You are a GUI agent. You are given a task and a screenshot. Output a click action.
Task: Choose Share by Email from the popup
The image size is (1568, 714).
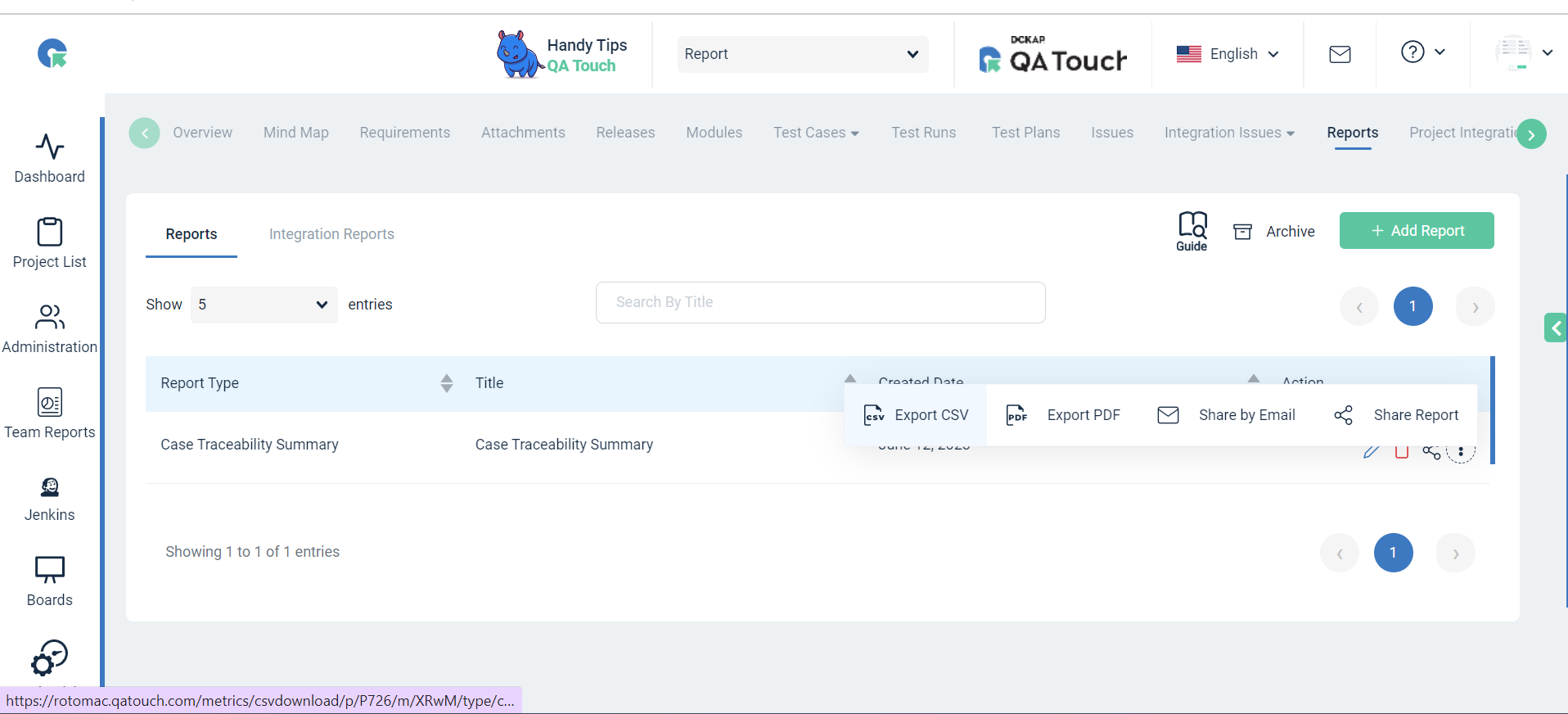pyautogui.click(x=1226, y=415)
